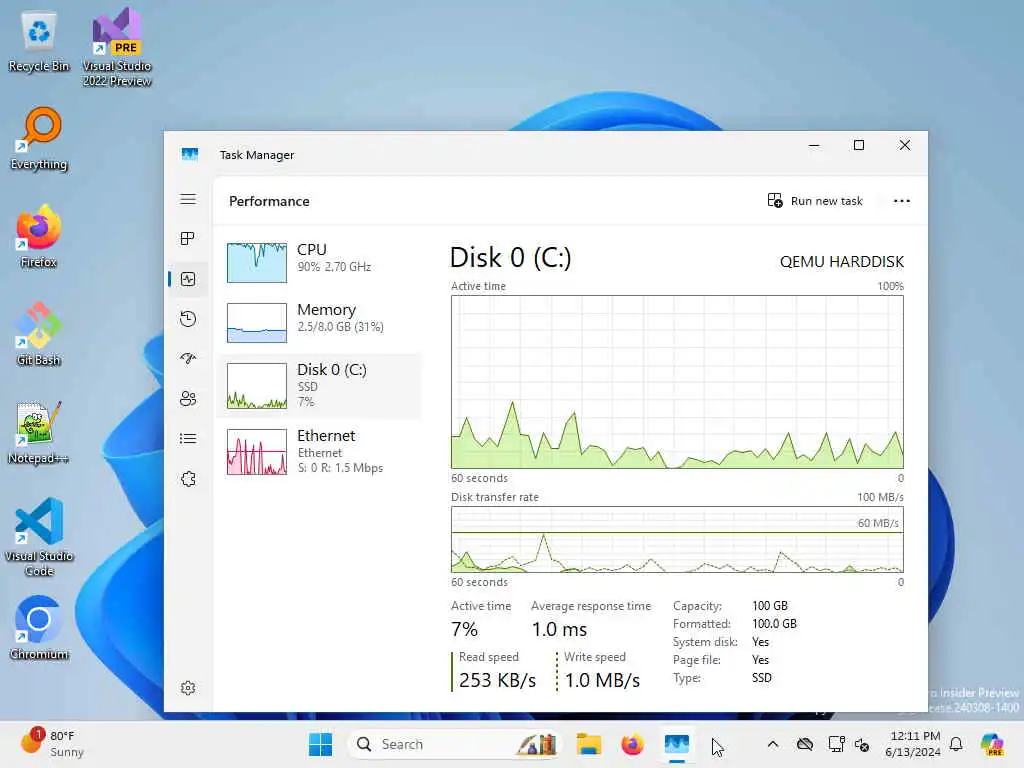The image size is (1024, 768).
Task: Click the Disk transfer rate graph
Action: 677,540
